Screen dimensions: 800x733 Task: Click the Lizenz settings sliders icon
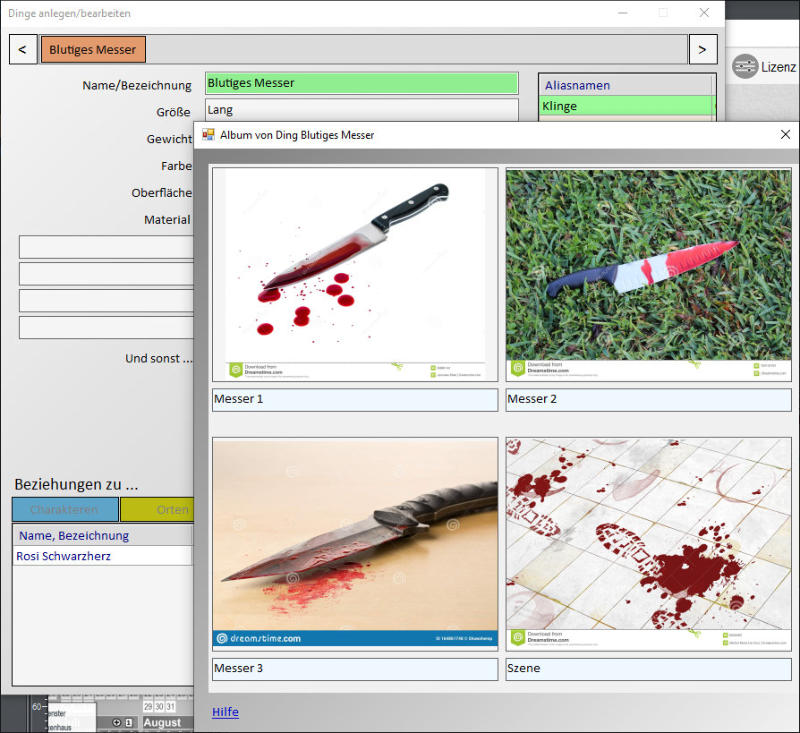click(x=744, y=67)
